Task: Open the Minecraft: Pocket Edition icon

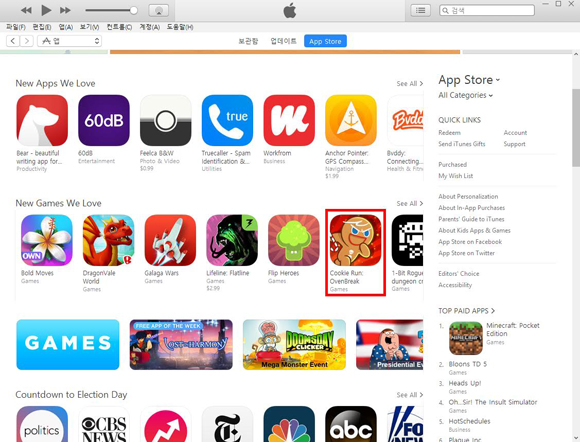Action: click(466, 338)
